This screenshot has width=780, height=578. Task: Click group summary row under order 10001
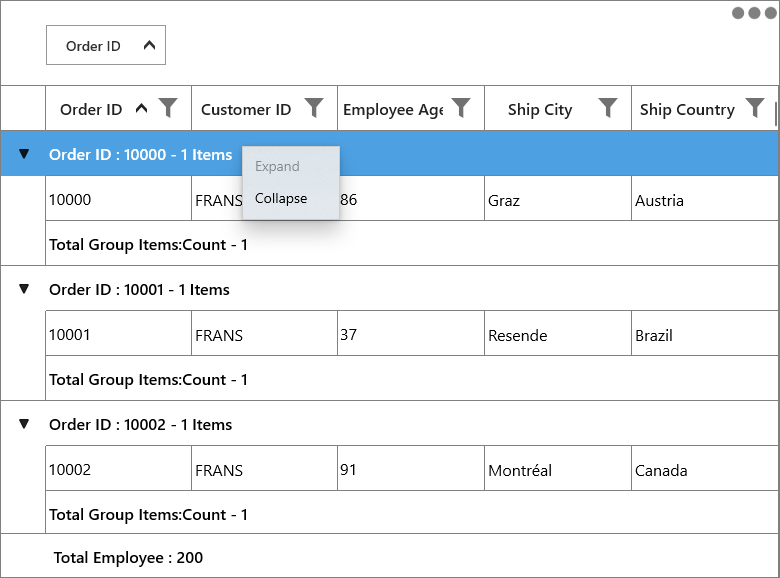[412, 378]
